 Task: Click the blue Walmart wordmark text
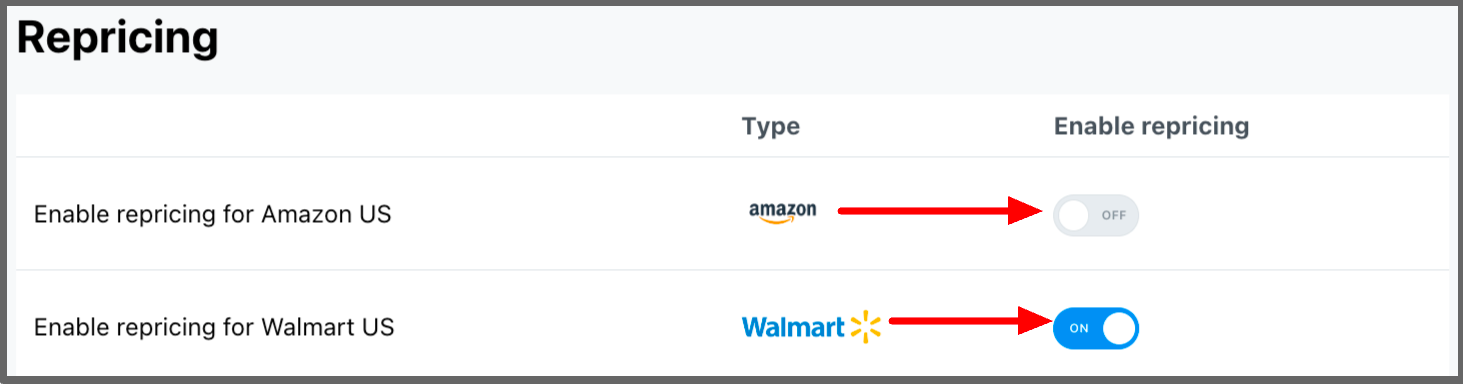pyautogui.click(x=794, y=327)
